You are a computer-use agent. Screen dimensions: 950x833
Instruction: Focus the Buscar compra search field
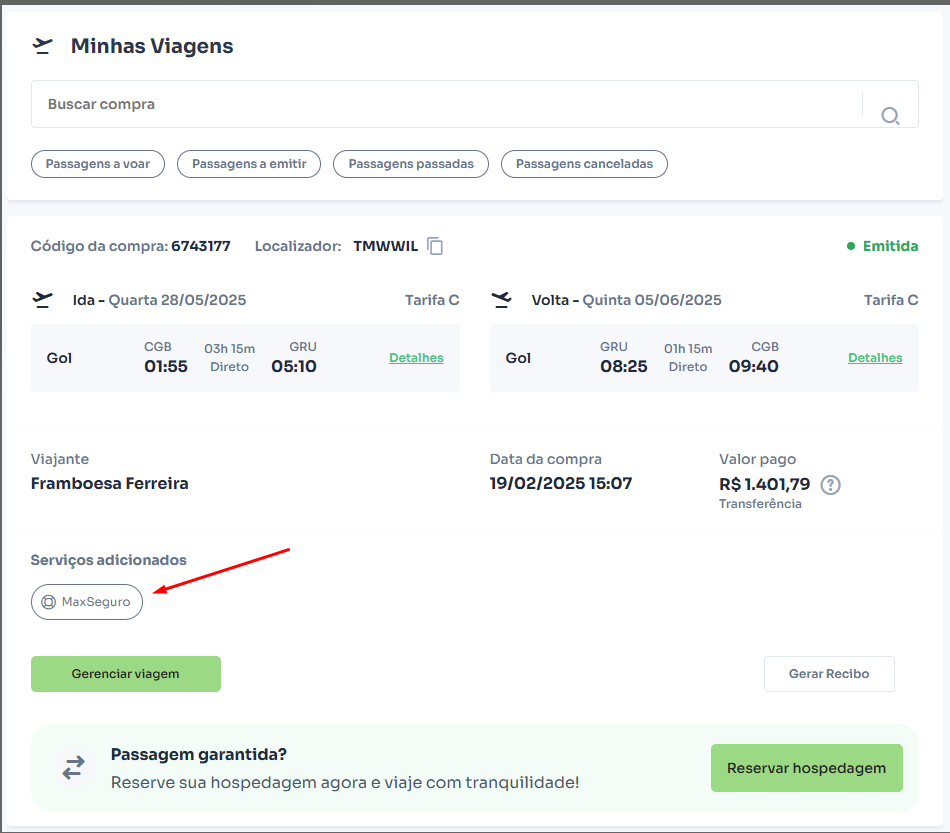pos(447,104)
